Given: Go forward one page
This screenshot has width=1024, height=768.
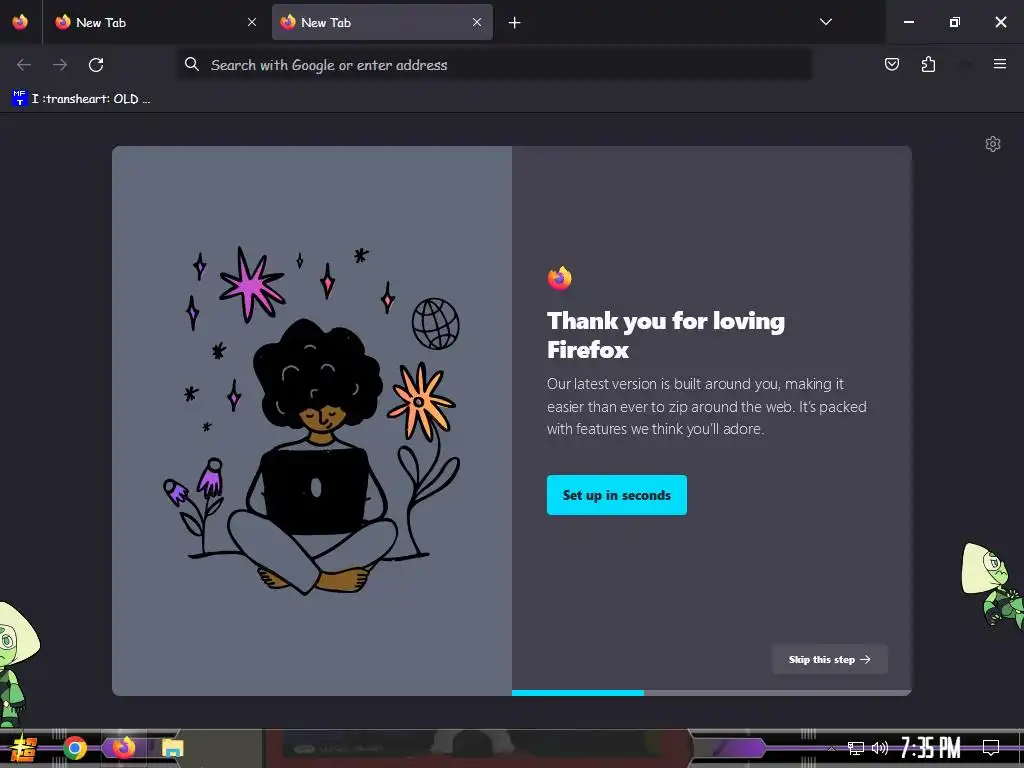Looking at the screenshot, I should (60, 65).
